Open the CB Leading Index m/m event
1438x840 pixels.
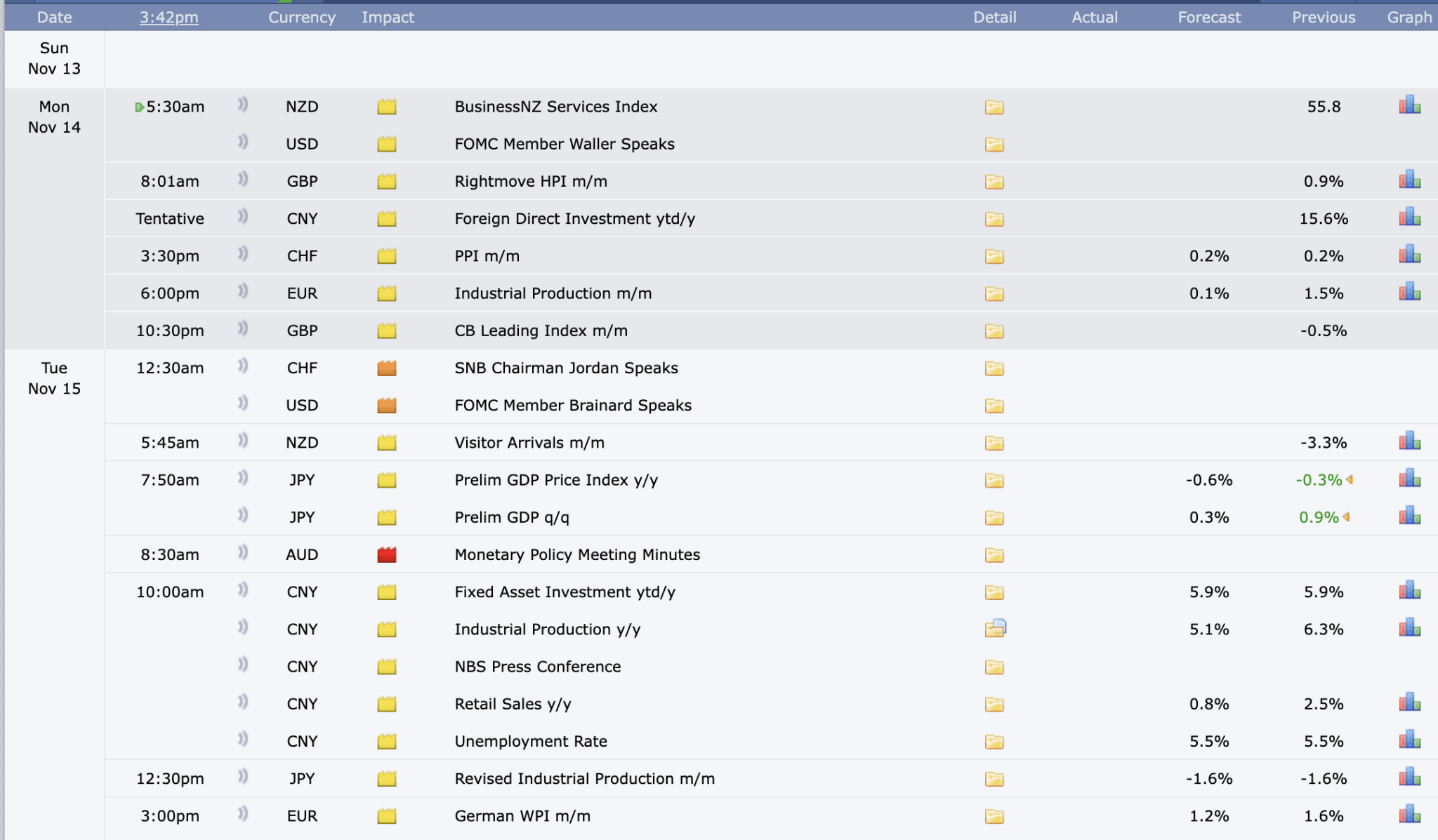pos(541,331)
